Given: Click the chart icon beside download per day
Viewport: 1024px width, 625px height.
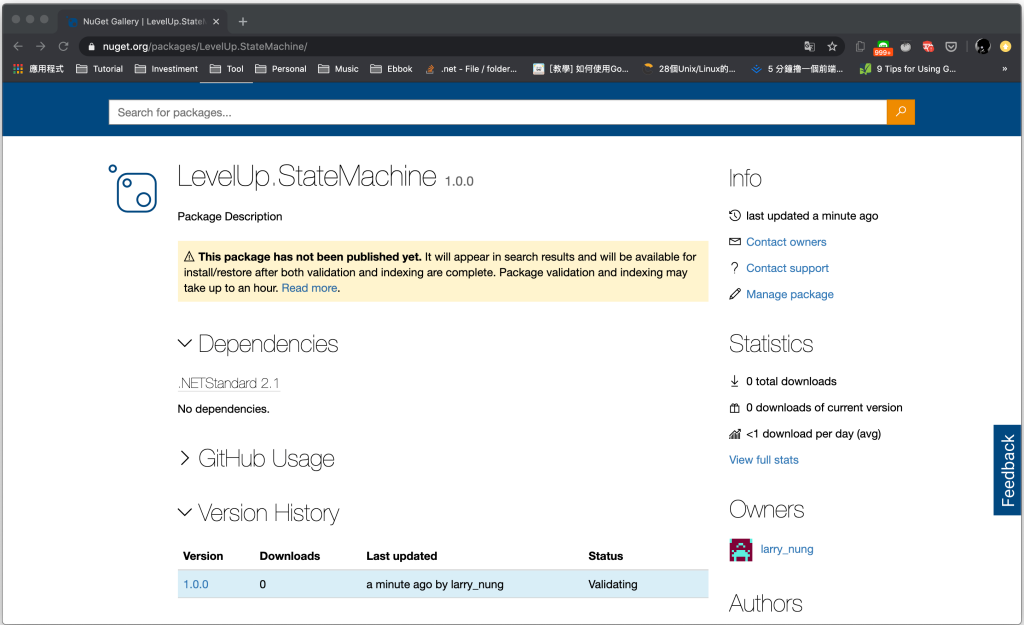Looking at the screenshot, I should [735, 434].
